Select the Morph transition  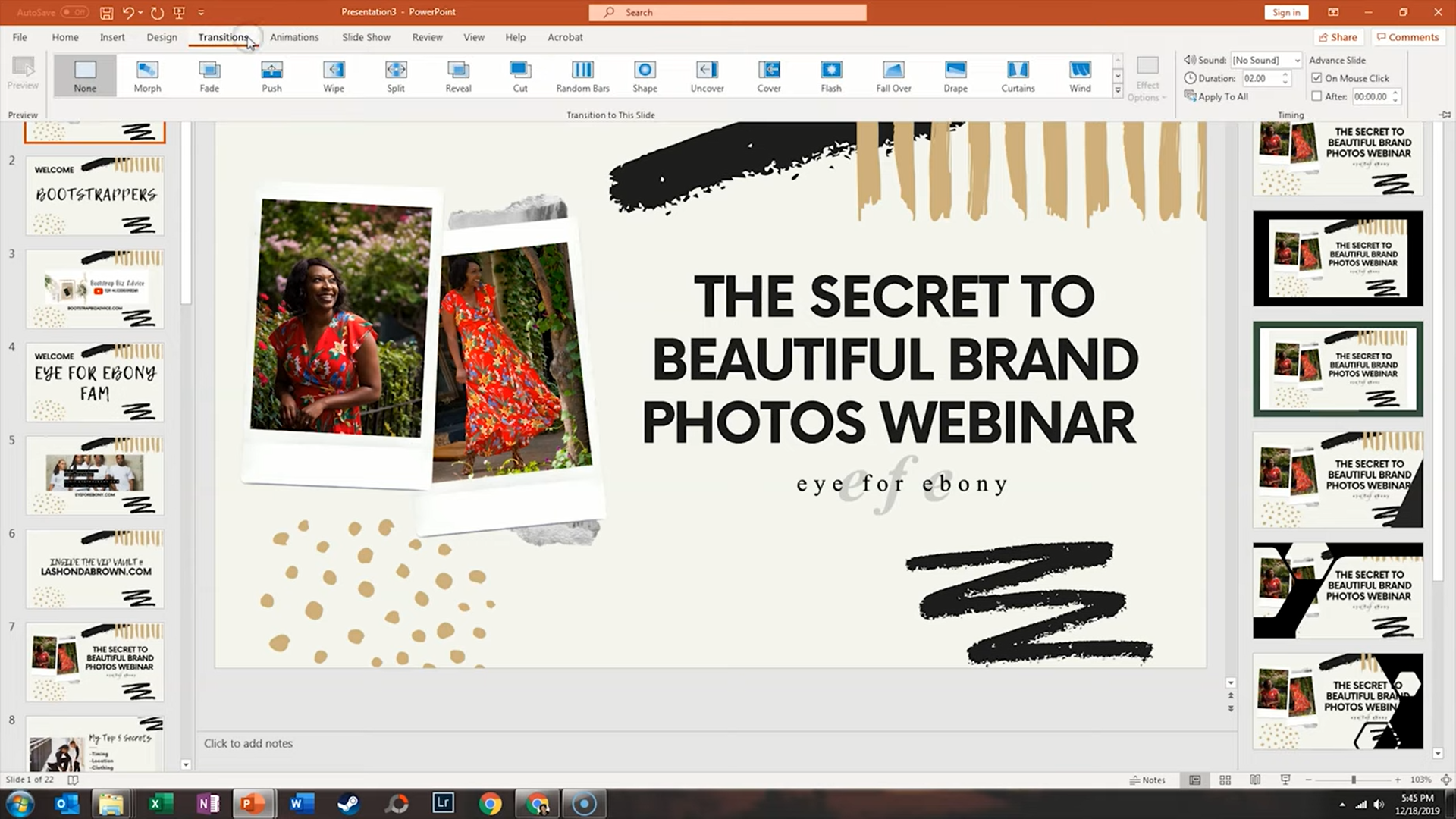pyautogui.click(x=146, y=76)
